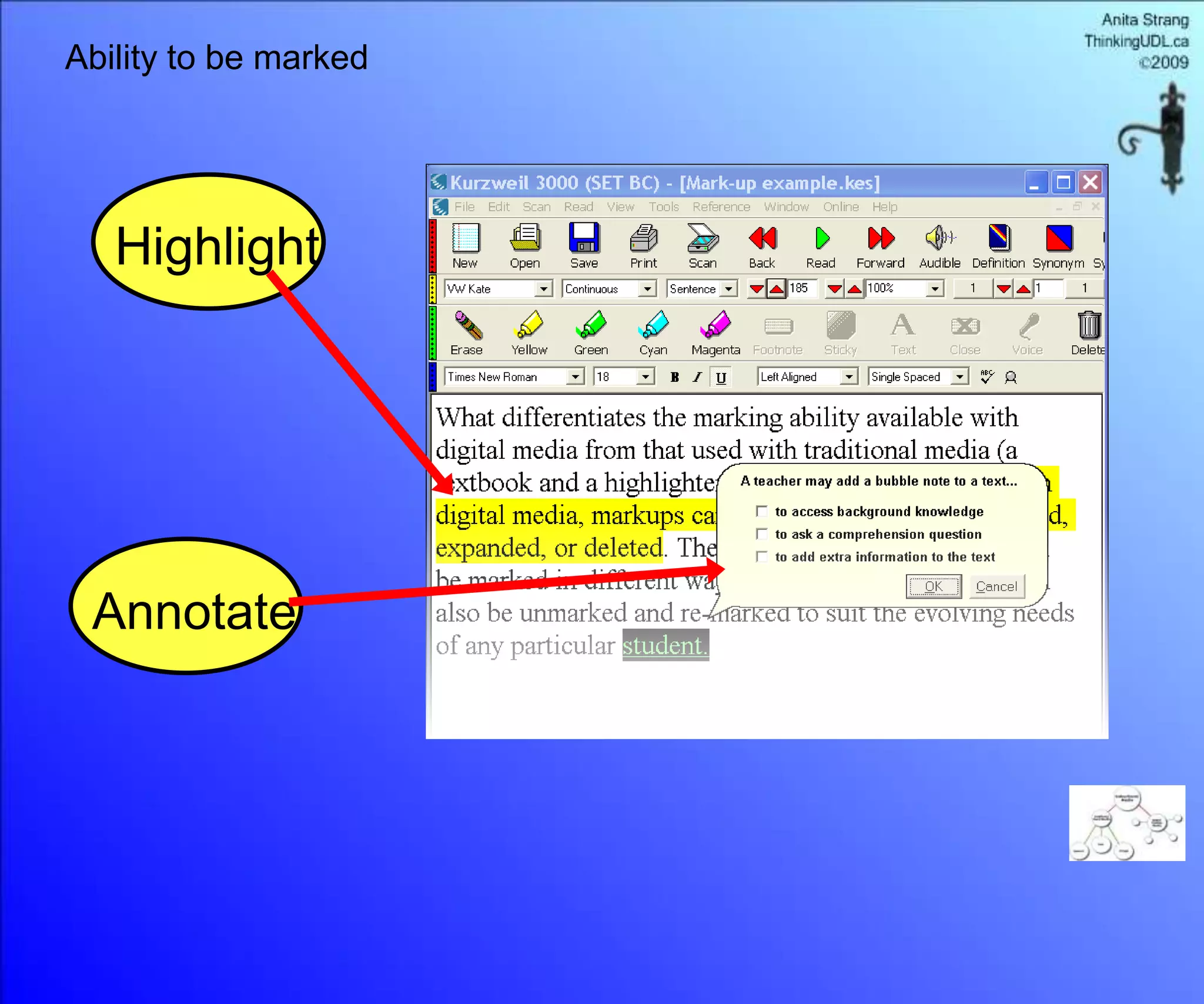Open the Sentence unit dropdown

point(728,289)
